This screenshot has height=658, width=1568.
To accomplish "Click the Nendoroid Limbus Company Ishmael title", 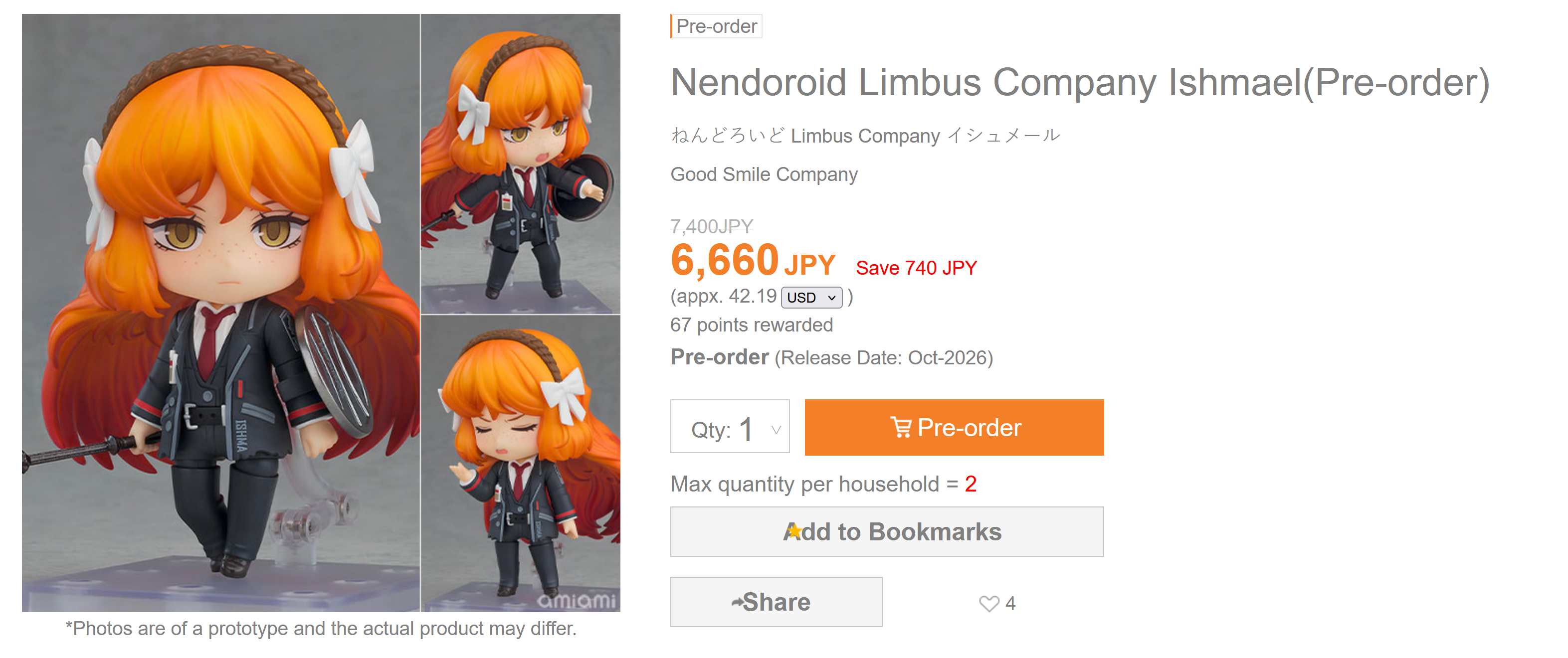I will point(1080,83).
